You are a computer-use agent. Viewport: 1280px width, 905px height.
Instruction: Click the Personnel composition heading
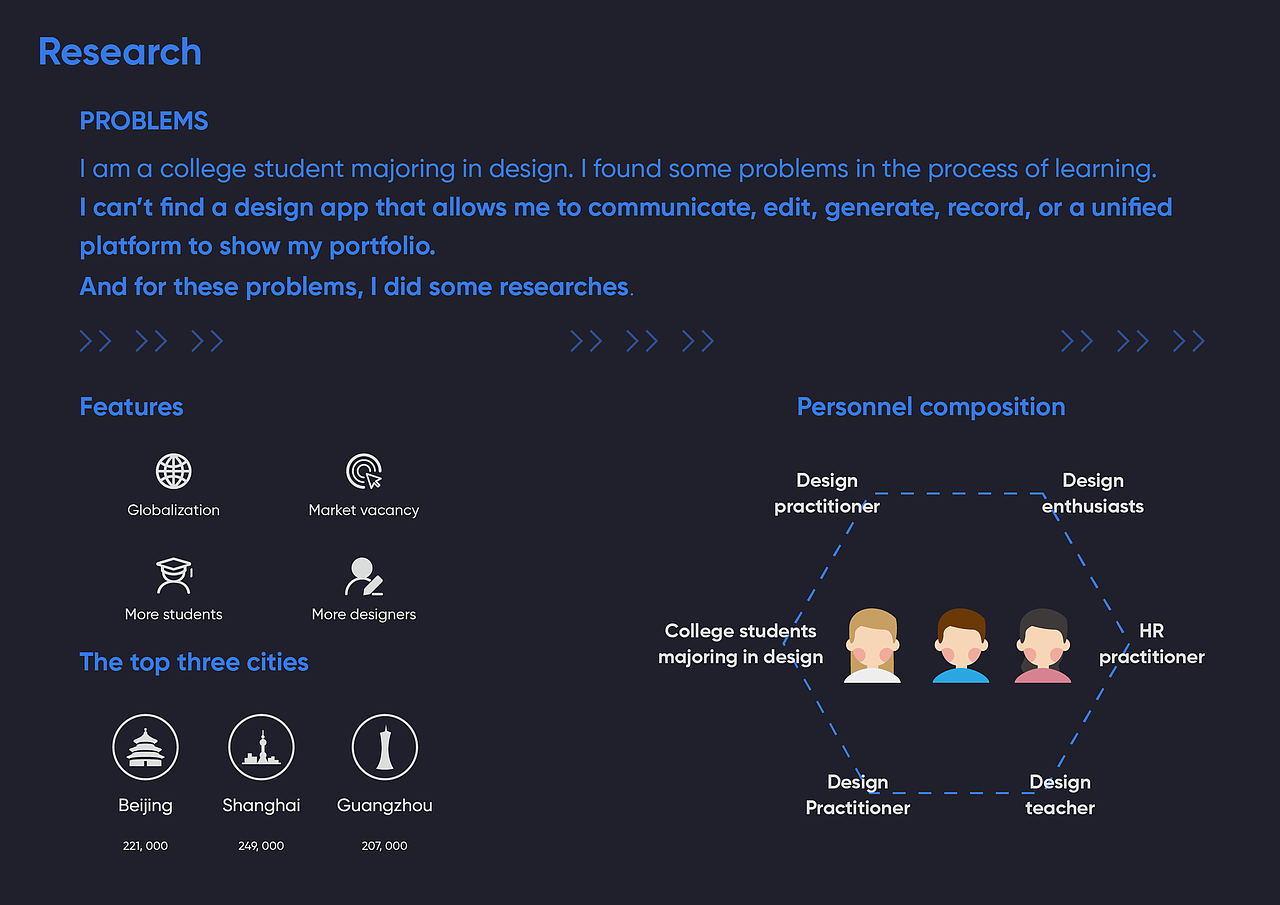(x=931, y=407)
